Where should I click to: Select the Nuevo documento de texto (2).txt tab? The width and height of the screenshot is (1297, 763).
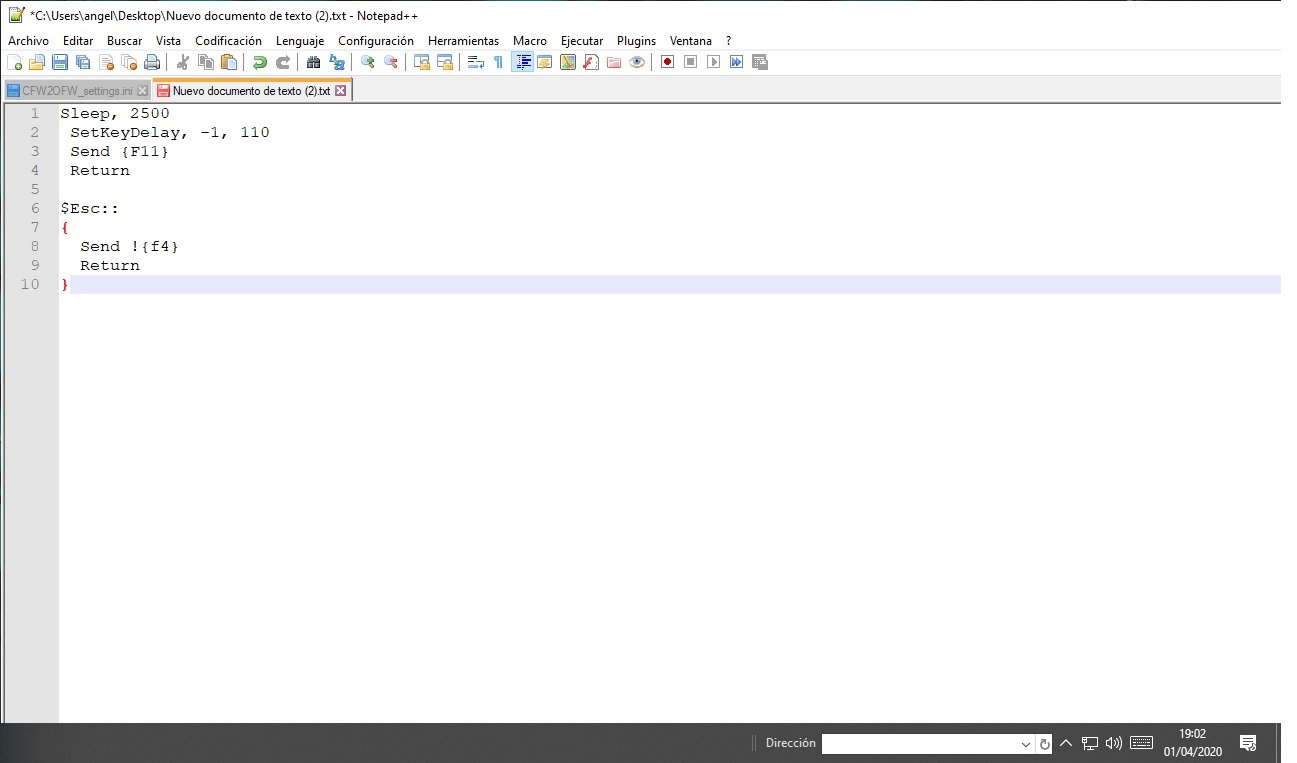(251, 90)
